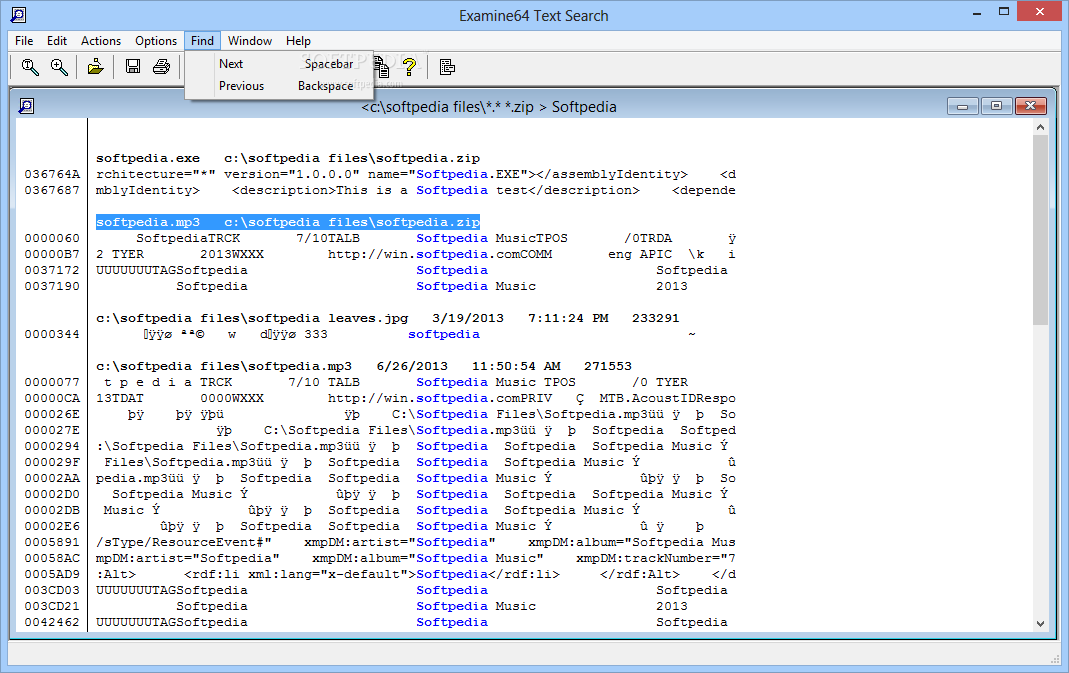Click offset 0005891
1069x673 pixels.
tap(52, 543)
